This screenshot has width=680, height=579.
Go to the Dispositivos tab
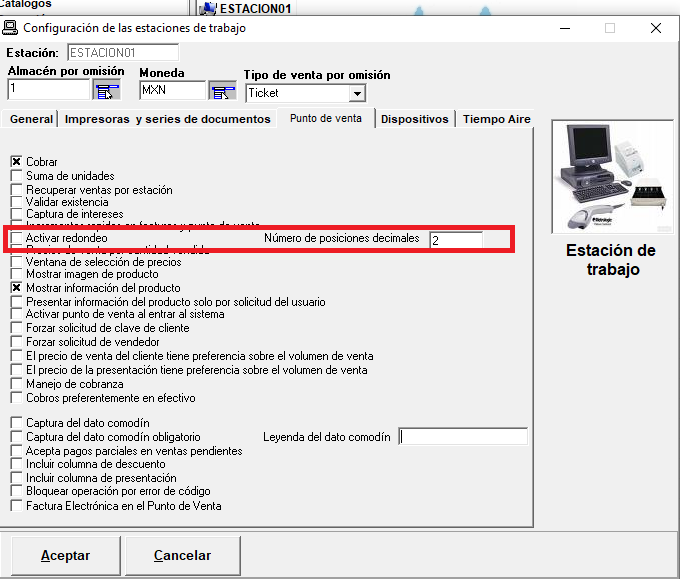tap(415, 119)
